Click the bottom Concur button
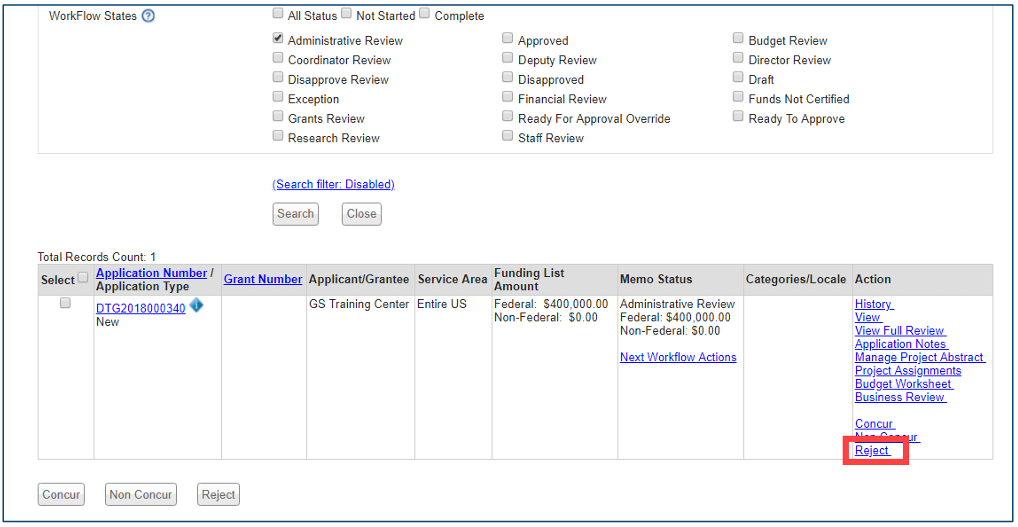This screenshot has width=1018, height=527. (61, 494)
